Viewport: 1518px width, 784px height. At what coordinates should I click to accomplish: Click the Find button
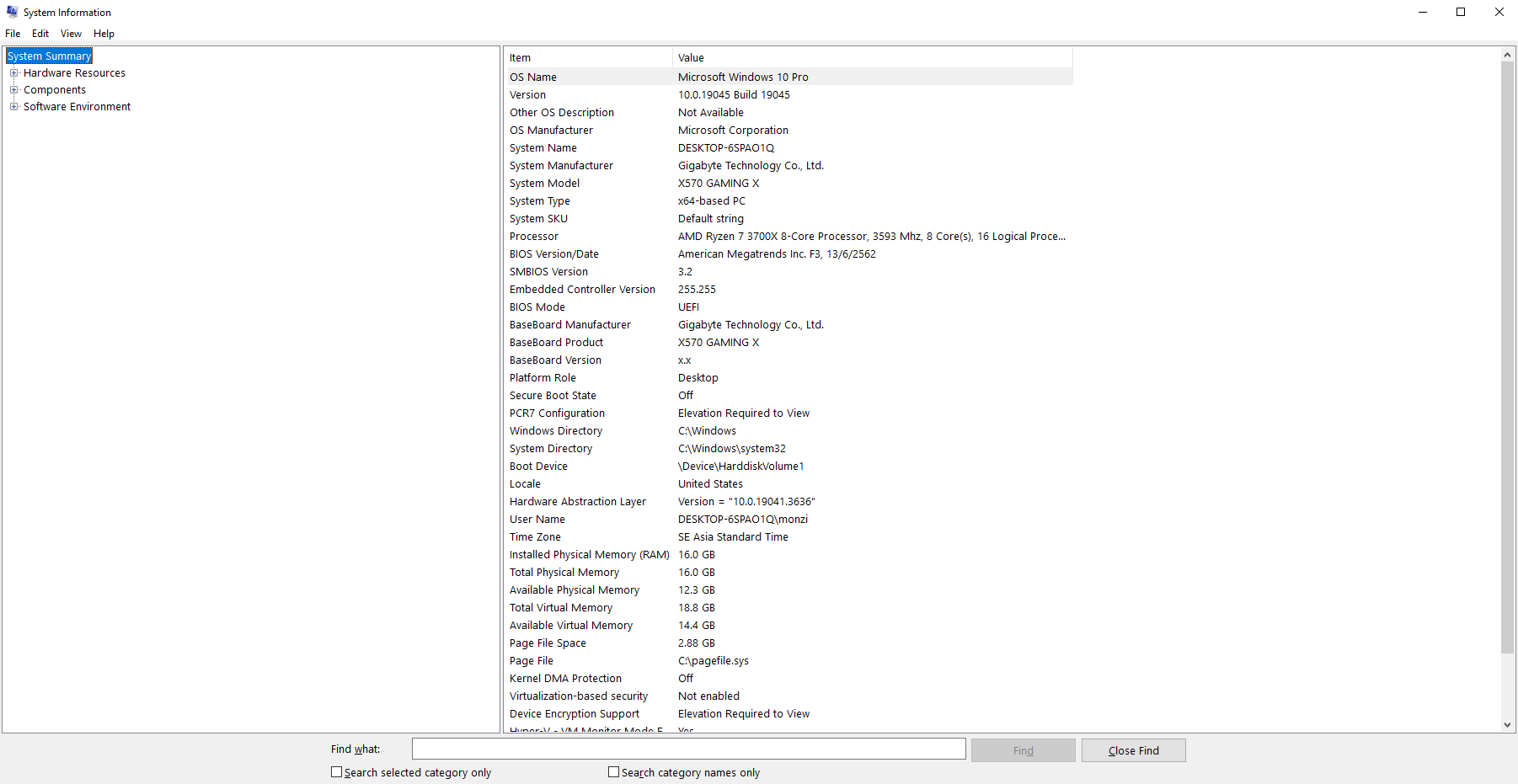(x=1023, y=750)
